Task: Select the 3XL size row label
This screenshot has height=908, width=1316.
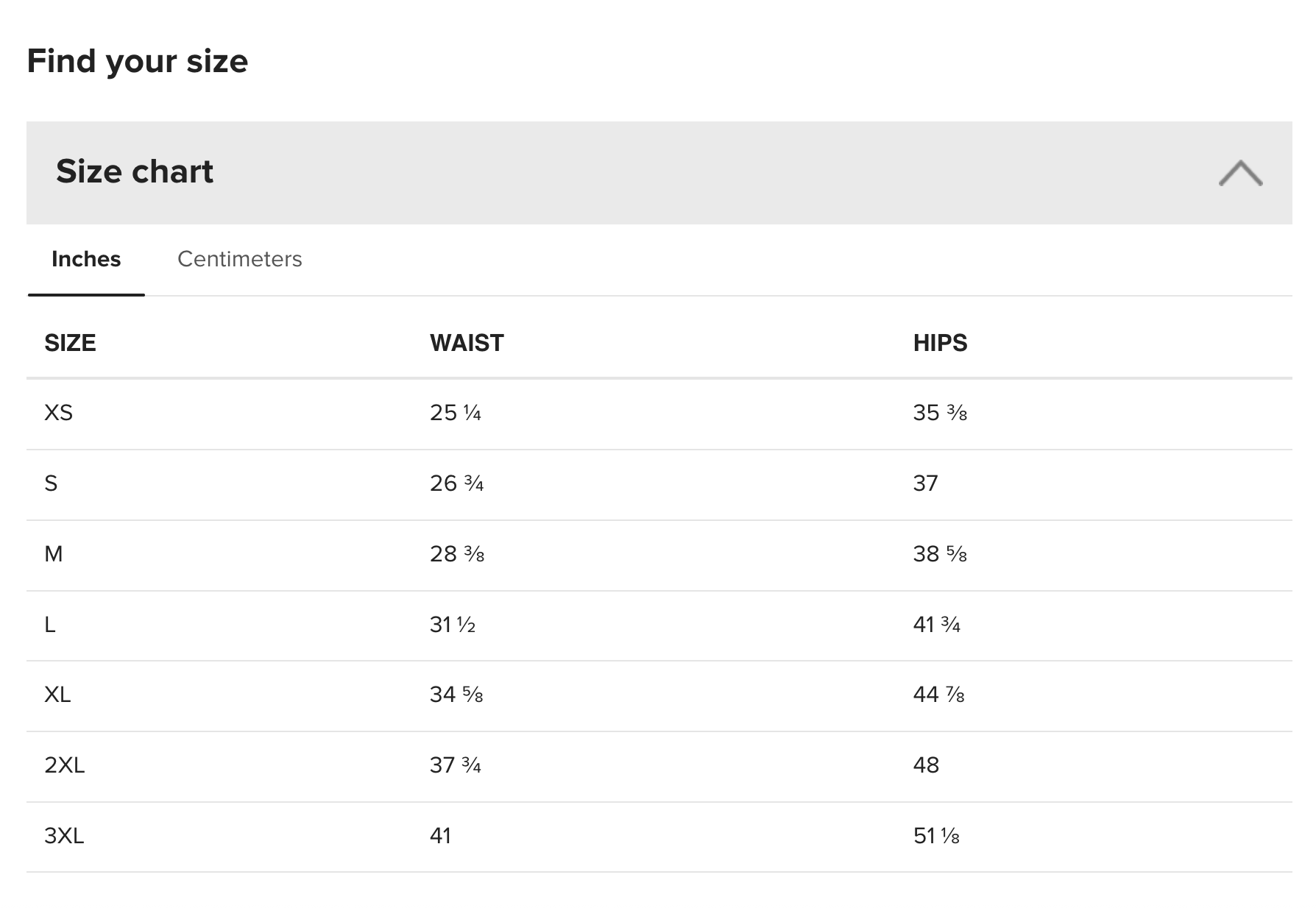Action: [64, 836]
